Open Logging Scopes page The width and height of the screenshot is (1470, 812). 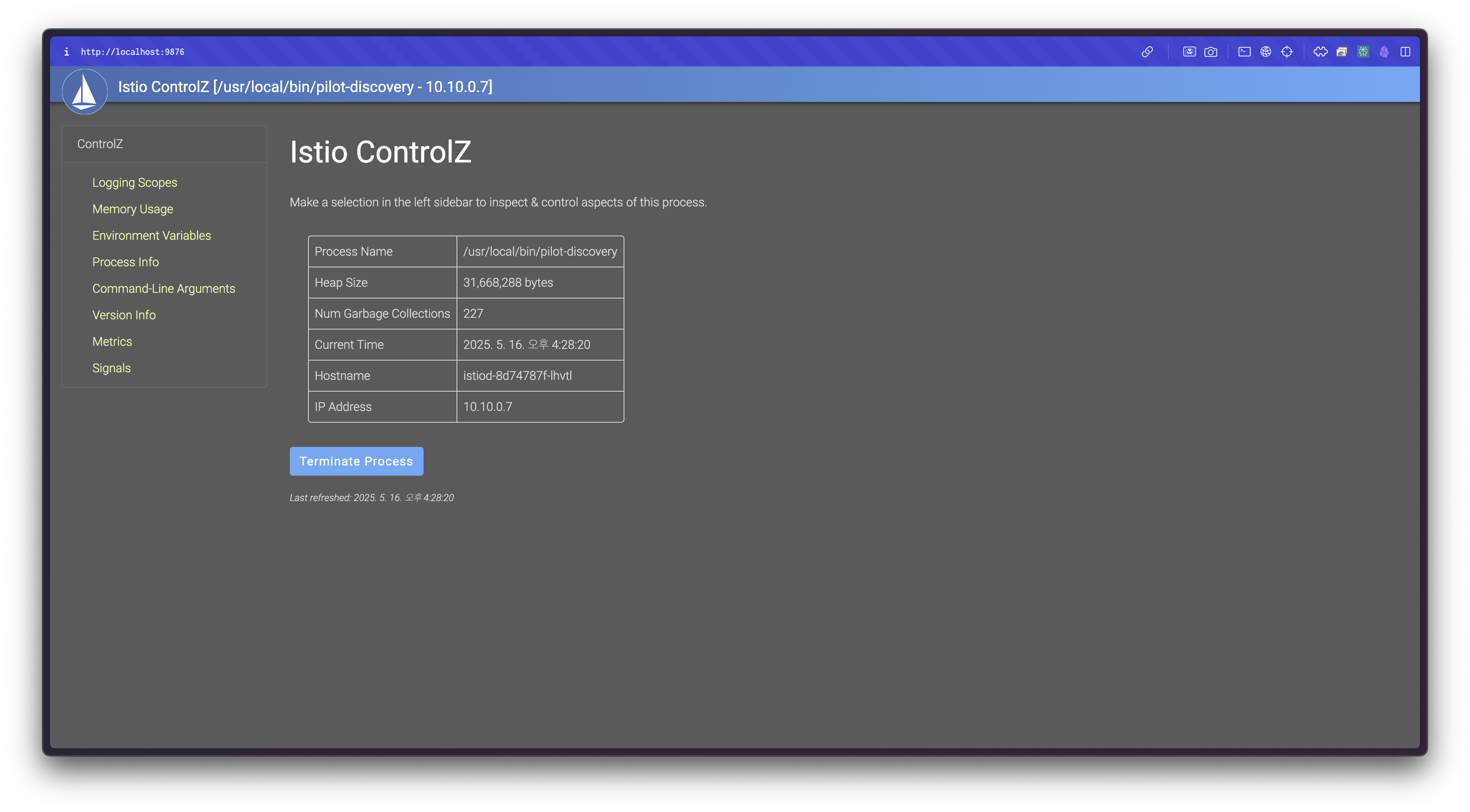(x=134, y=183)
